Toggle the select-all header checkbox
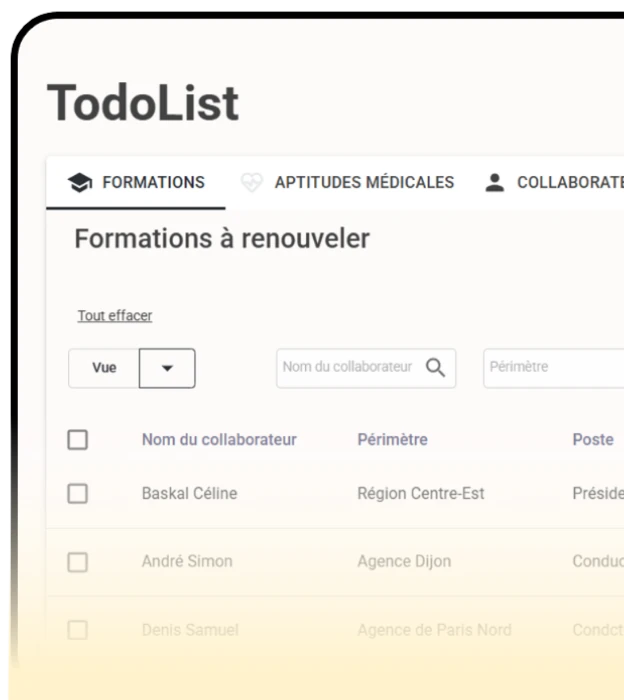Screen dimensions: 624x700 77,440
